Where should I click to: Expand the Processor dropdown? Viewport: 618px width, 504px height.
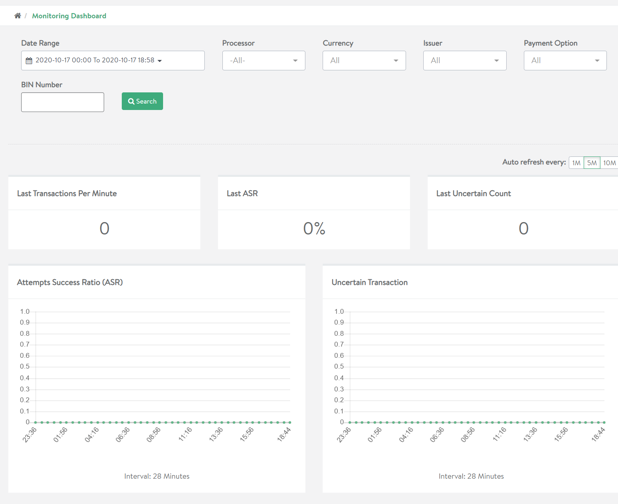pyautogui.click(x=264, y=60)
